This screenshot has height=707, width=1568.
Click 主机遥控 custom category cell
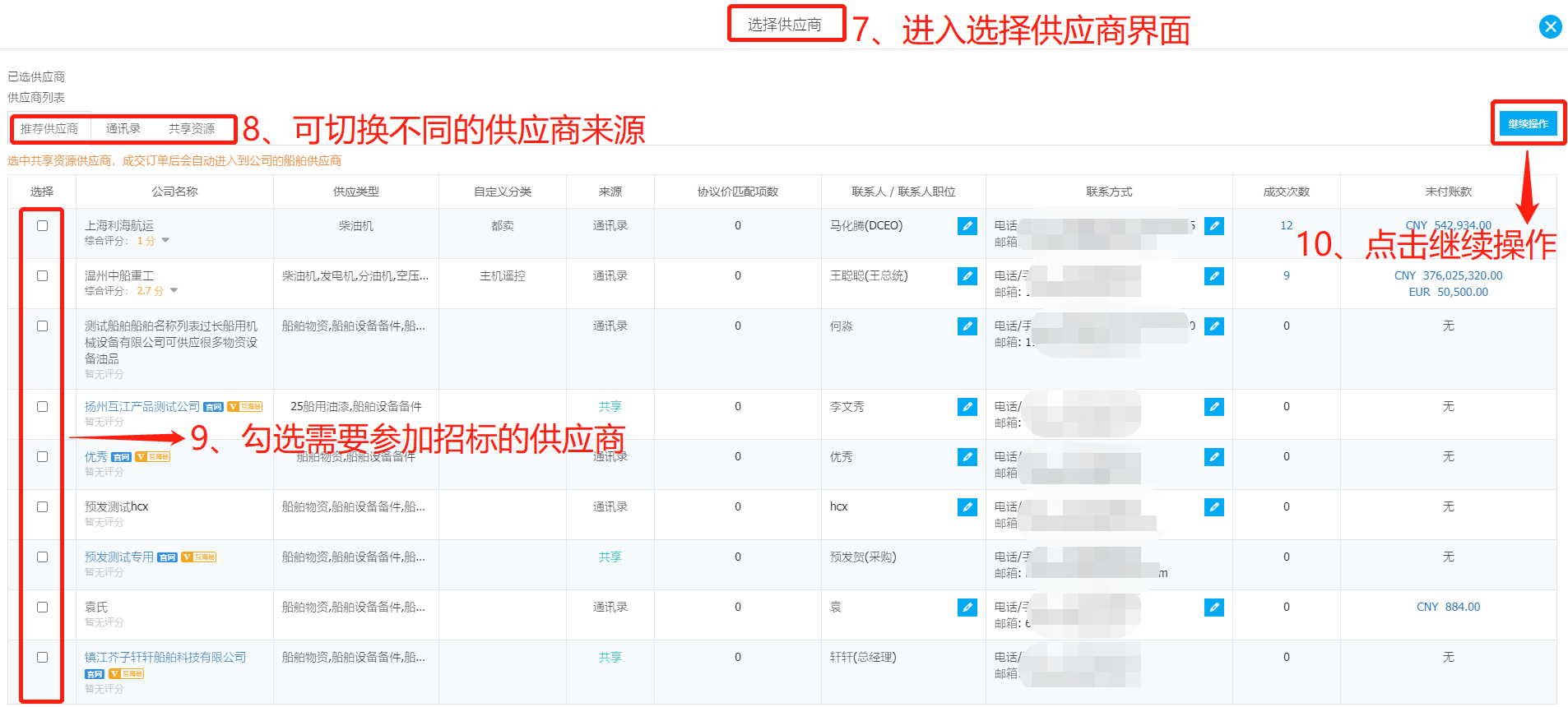(x=503, y=276)
